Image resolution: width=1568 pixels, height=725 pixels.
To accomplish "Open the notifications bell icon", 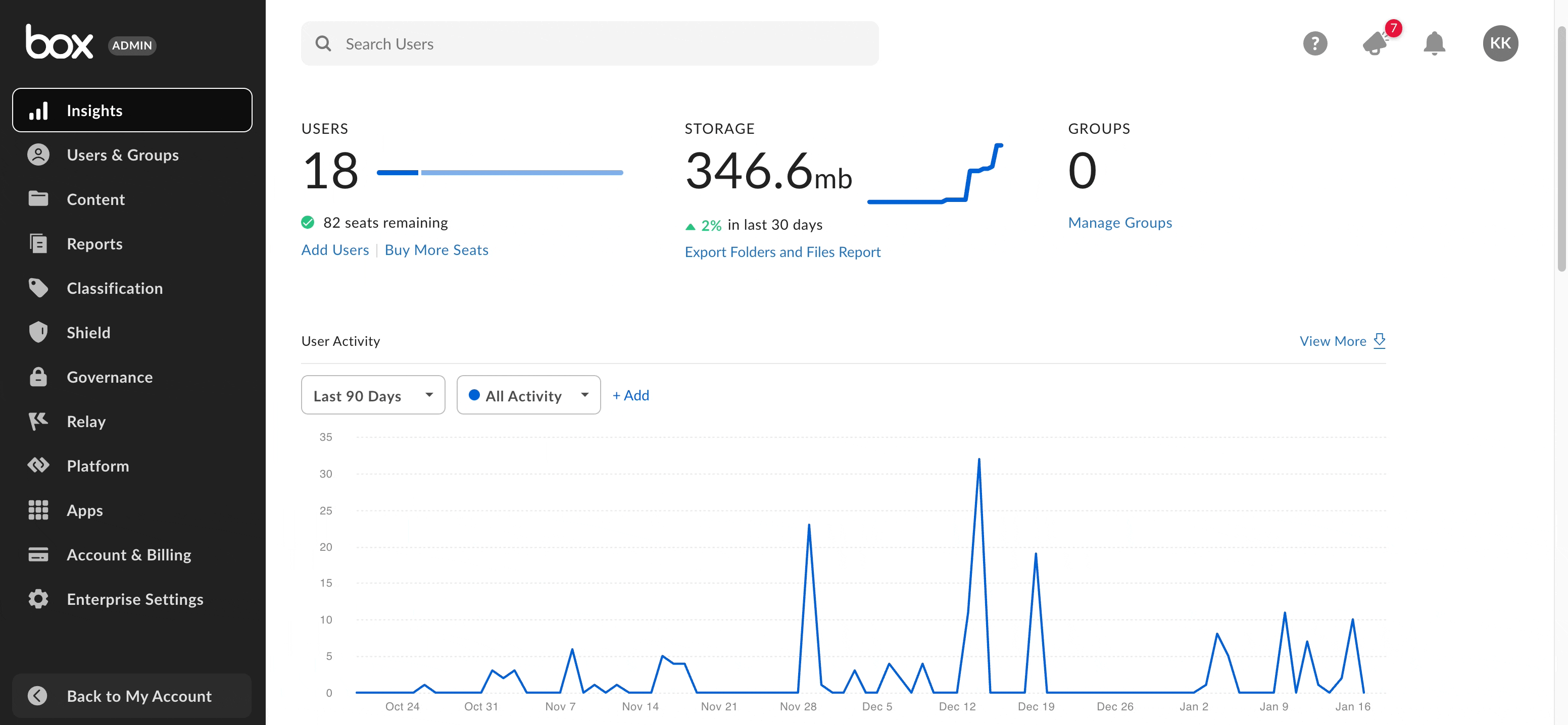I will coord(1434,44).
